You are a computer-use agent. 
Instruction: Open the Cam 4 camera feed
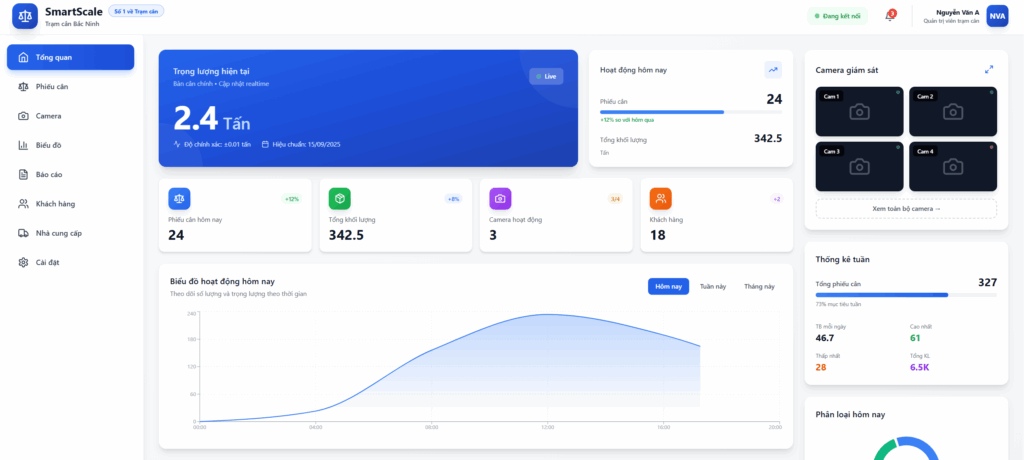tap(952, 167)
